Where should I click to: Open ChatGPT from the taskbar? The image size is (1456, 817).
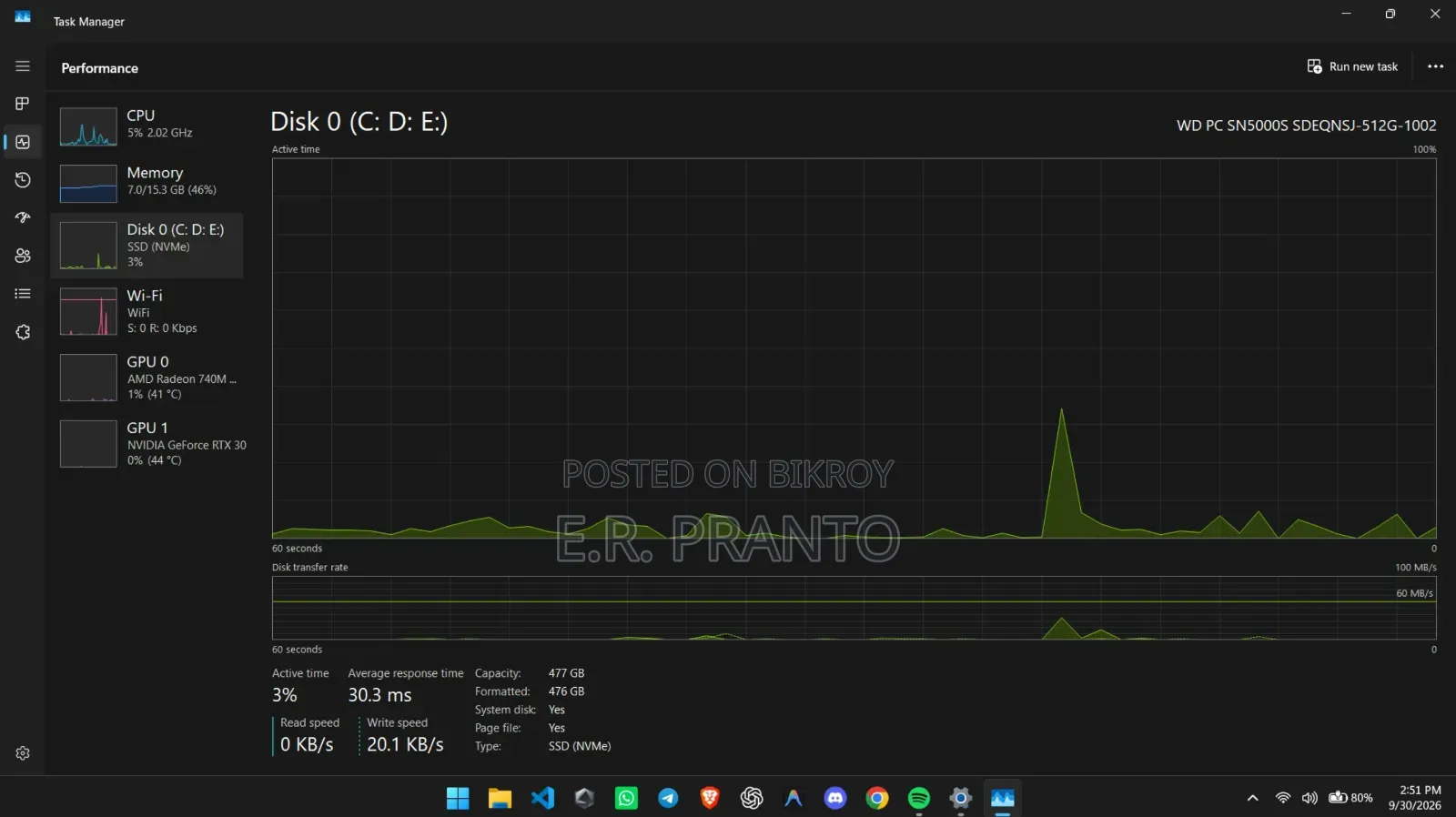point(752,798)
